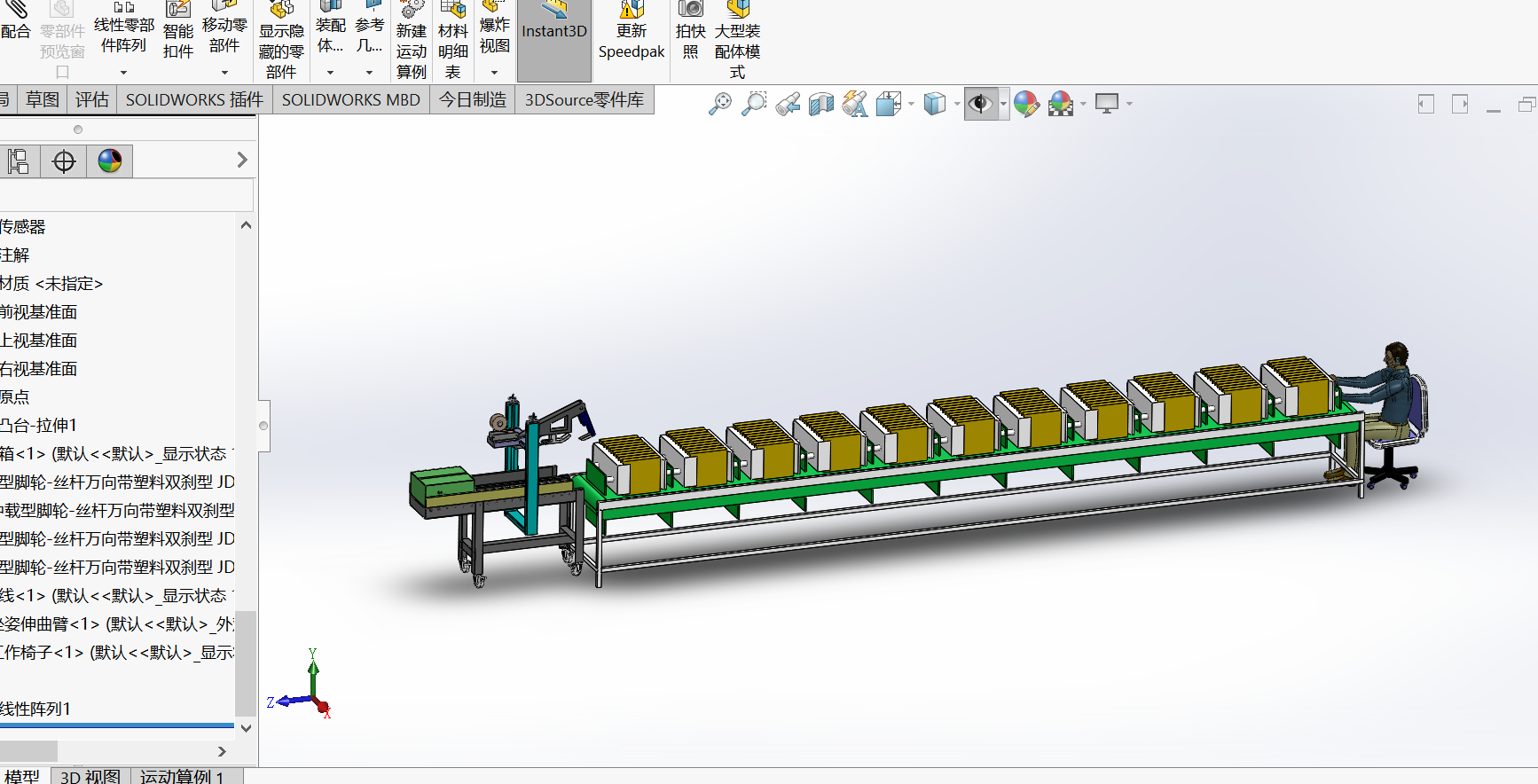
Task: Click 线性零部件阵列 tool
Action: 123,27
